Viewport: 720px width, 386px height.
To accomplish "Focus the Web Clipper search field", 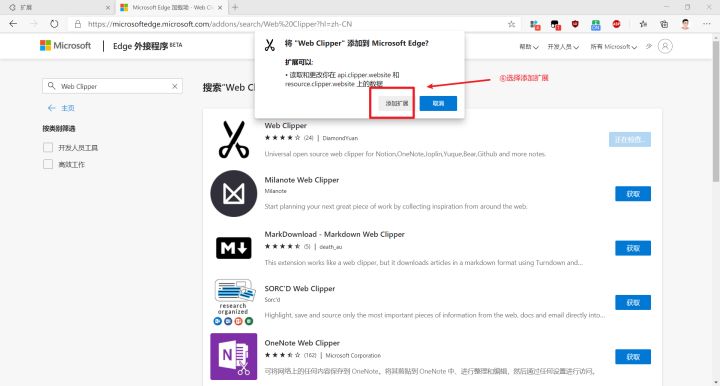I will [112, 86].
